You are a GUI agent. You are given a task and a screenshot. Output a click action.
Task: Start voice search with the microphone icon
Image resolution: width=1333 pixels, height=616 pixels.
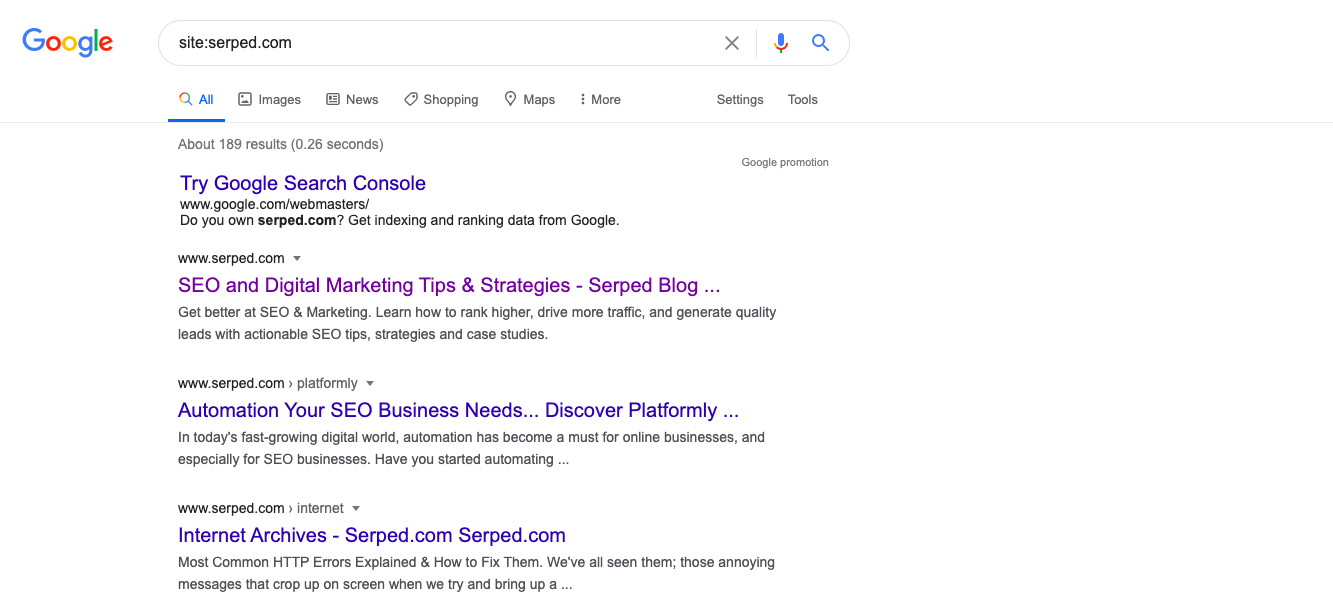click(781, 43)
